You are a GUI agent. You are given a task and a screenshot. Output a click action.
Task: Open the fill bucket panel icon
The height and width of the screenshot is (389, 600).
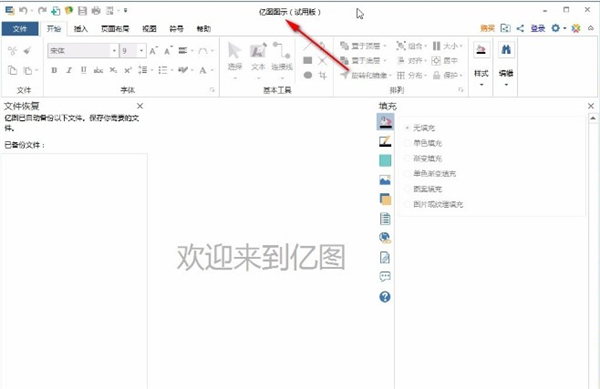point(385,122)
